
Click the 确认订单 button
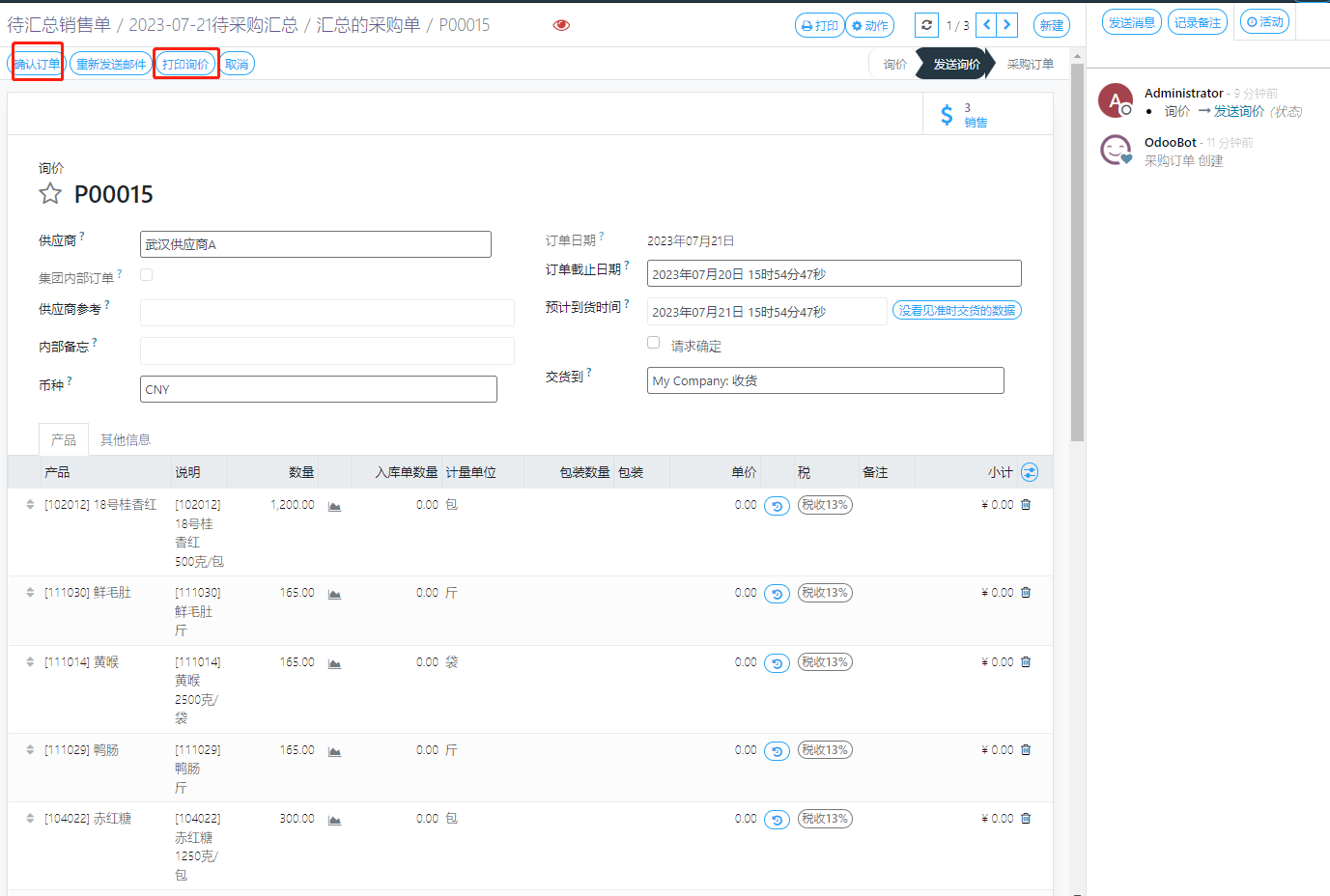pos(38,65)
